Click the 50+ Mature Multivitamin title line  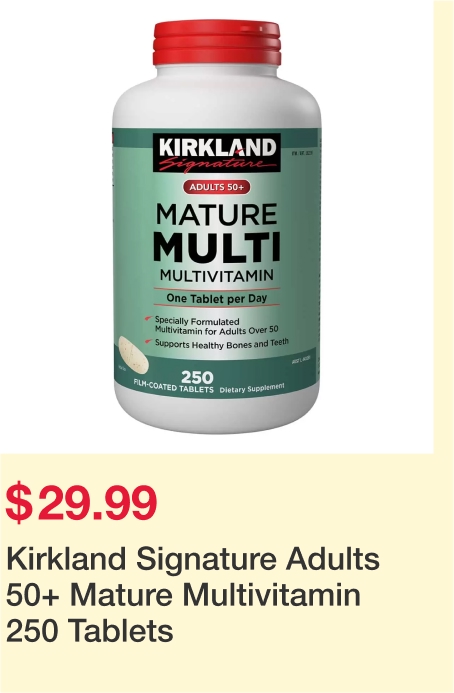pyautogui.click(x=183, y=595)
